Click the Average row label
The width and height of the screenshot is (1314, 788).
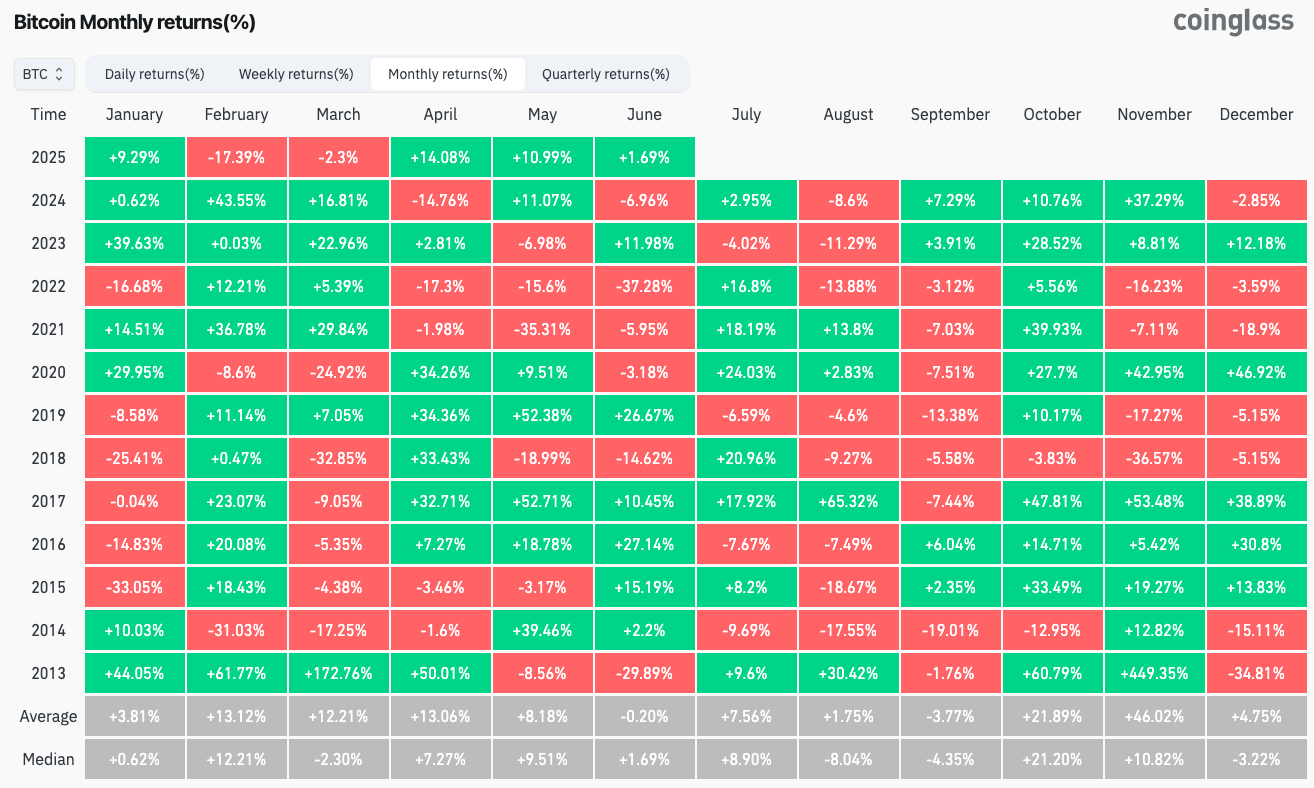pos(48,716)
